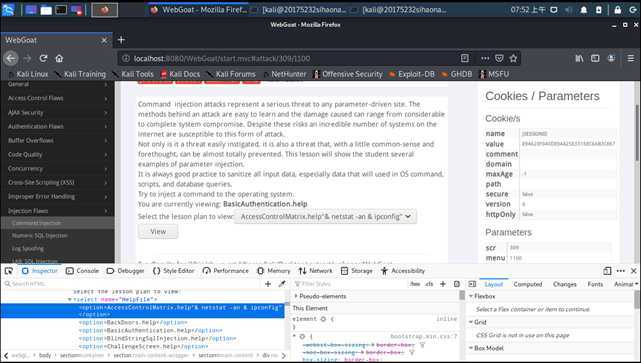Open a new browser tab
This screenshot has width=641, height=363.
pos(121,40)
